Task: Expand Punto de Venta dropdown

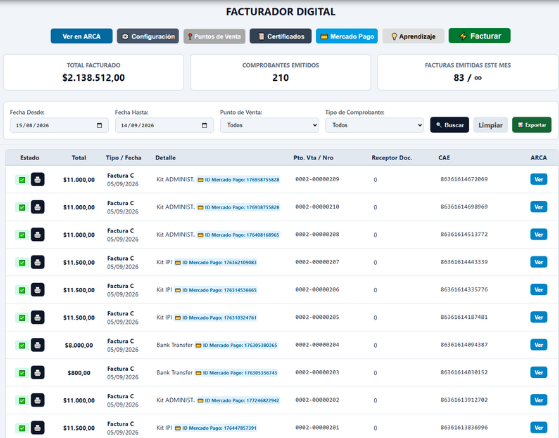Action: tap(270, 125)
